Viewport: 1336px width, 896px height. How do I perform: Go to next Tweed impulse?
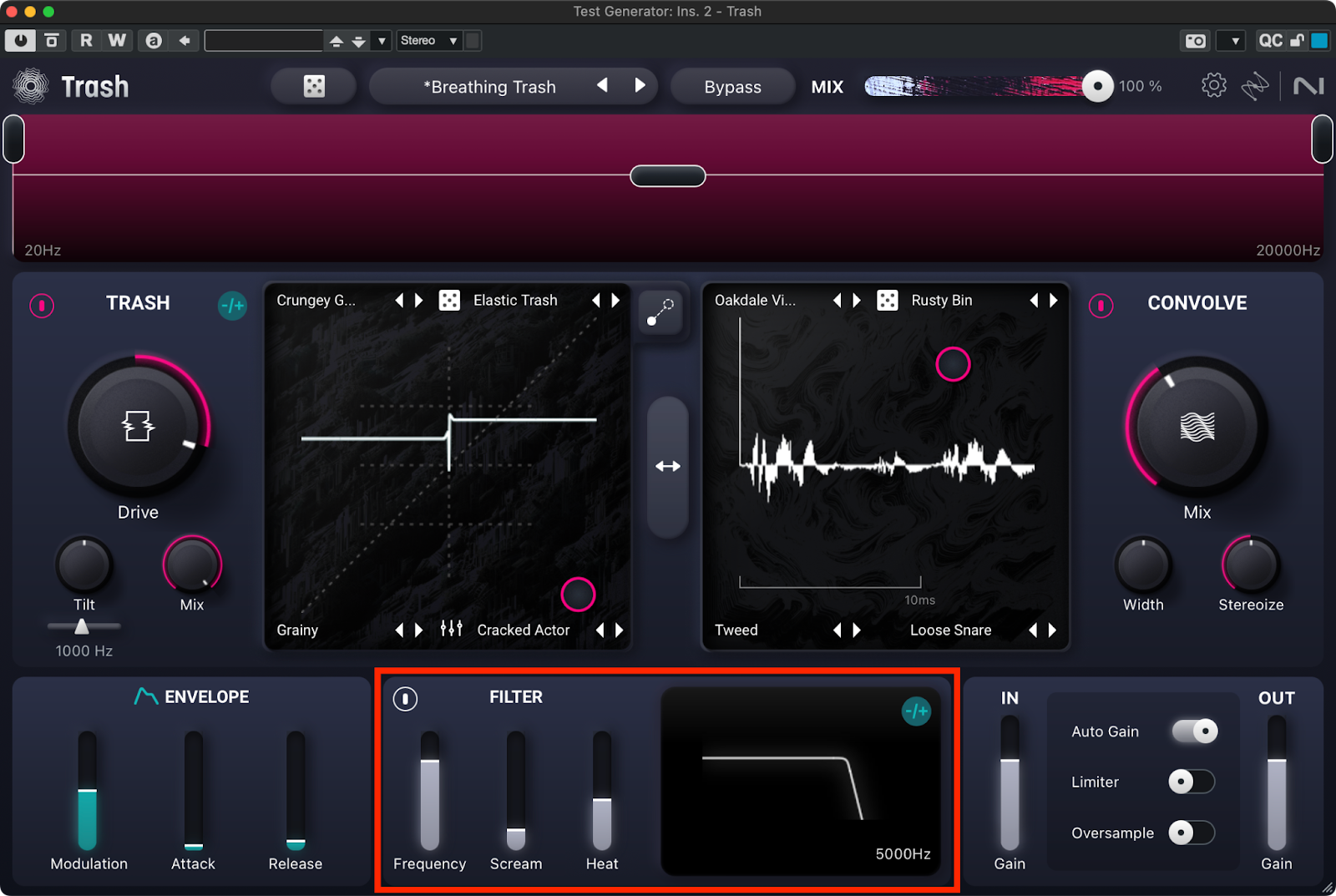857,630
